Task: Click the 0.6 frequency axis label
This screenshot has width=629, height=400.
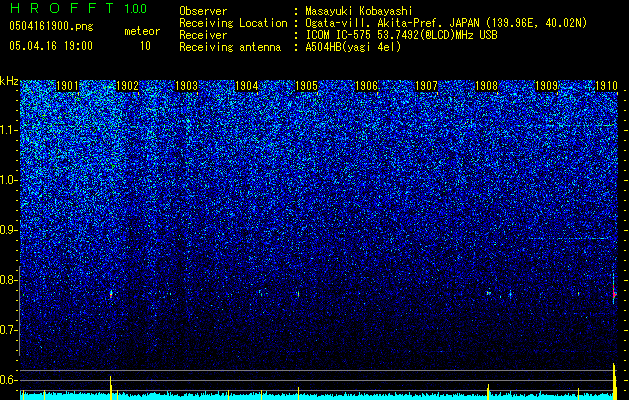Action: click(x=9, y=380)
